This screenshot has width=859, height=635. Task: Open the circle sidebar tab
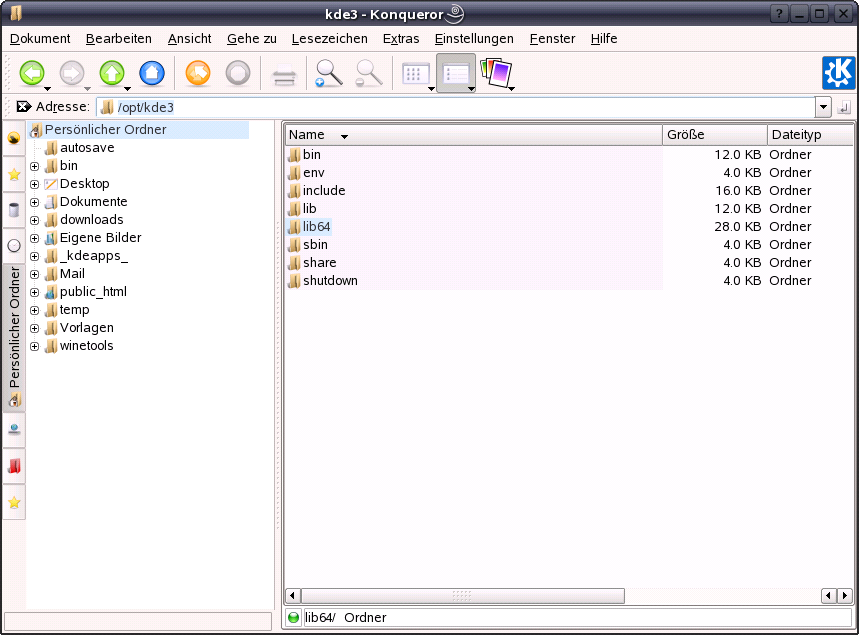tap(14, 245)
